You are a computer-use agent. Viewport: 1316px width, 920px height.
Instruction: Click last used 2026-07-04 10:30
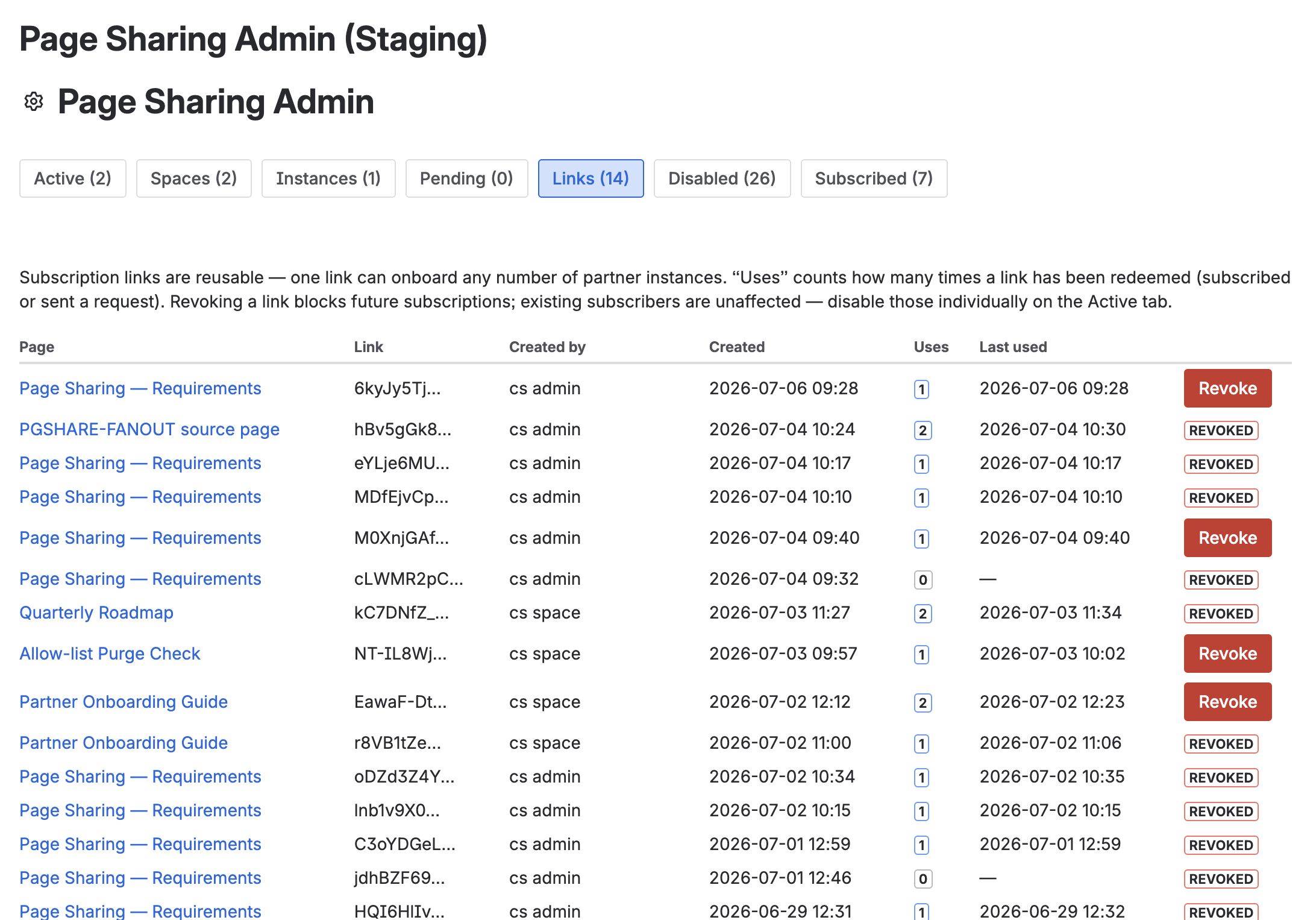pos(1052,429)
